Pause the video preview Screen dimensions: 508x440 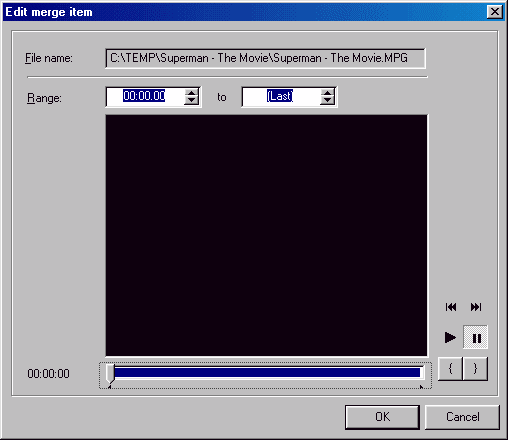tap(476, 338)
